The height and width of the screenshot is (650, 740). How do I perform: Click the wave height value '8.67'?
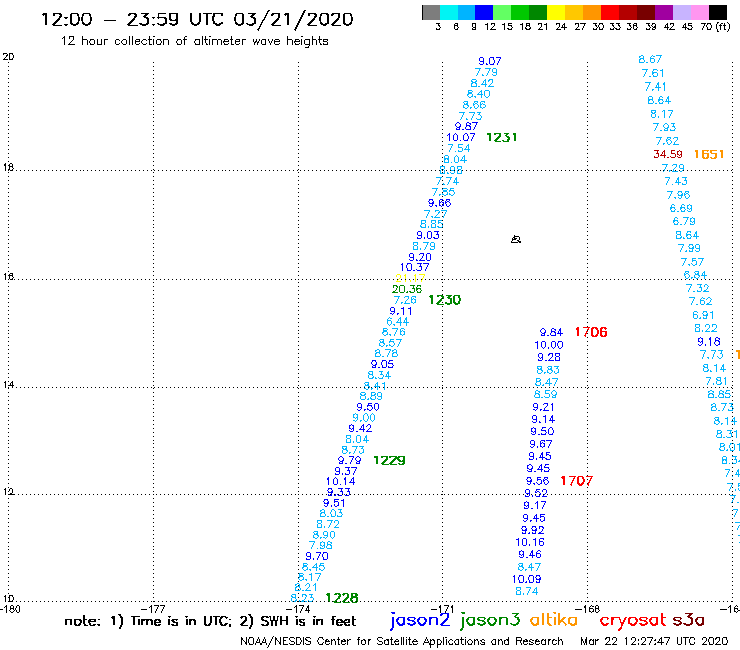click(650, 59)
